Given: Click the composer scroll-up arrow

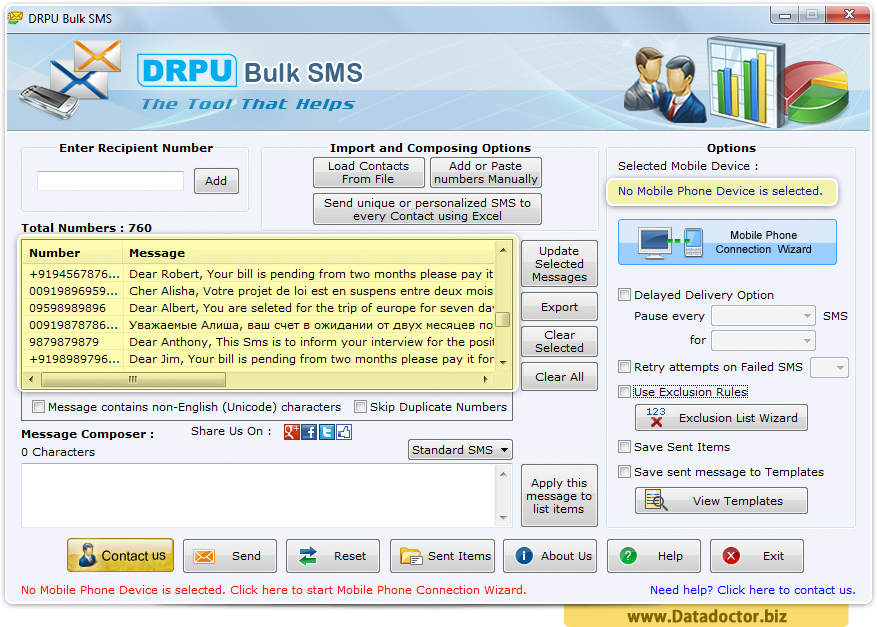Looking at the screenshot, I should tap(503, 474).
